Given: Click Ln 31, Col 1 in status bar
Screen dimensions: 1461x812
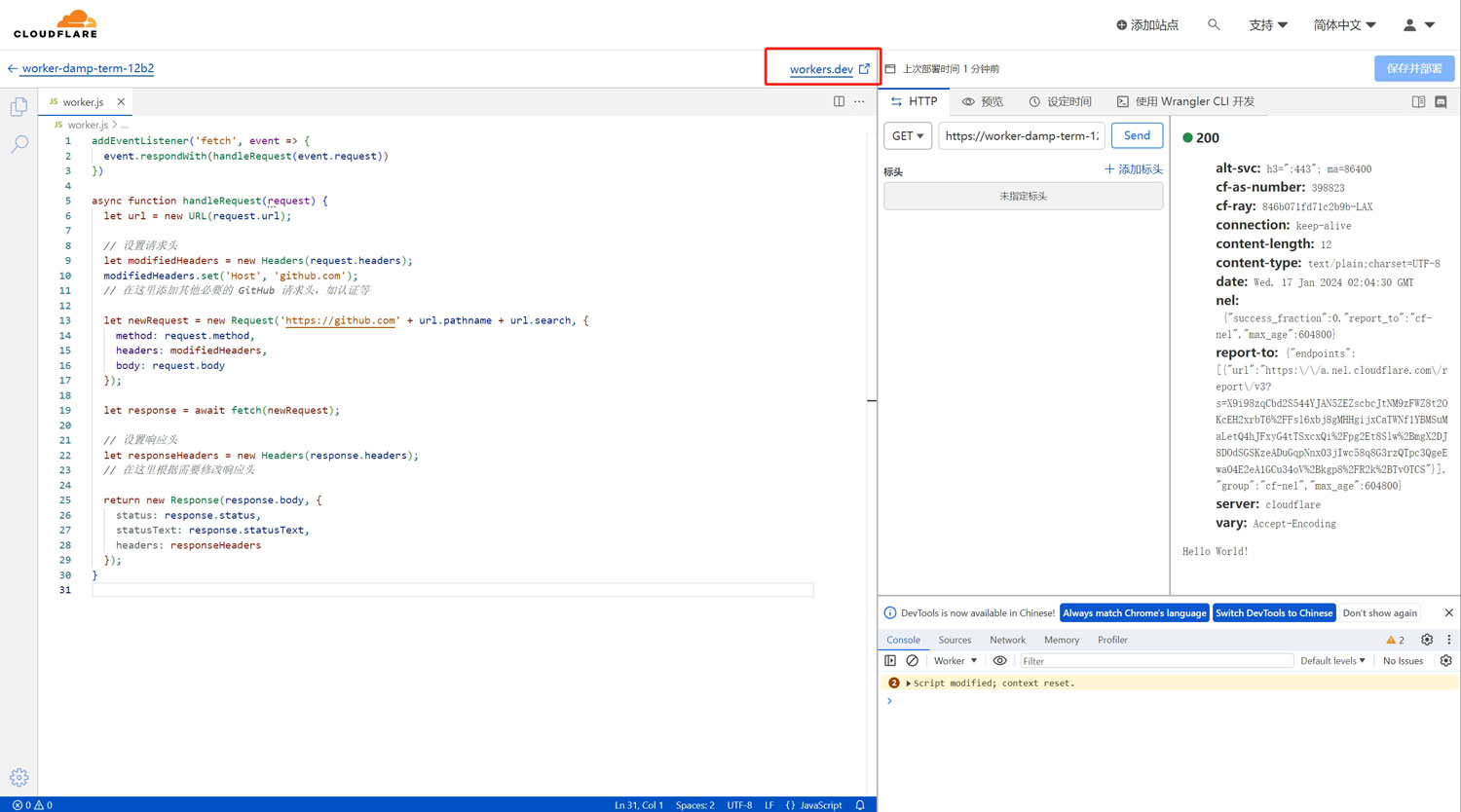Looking at the screenshot, I should pyautogui.click(x=638, y=805).
